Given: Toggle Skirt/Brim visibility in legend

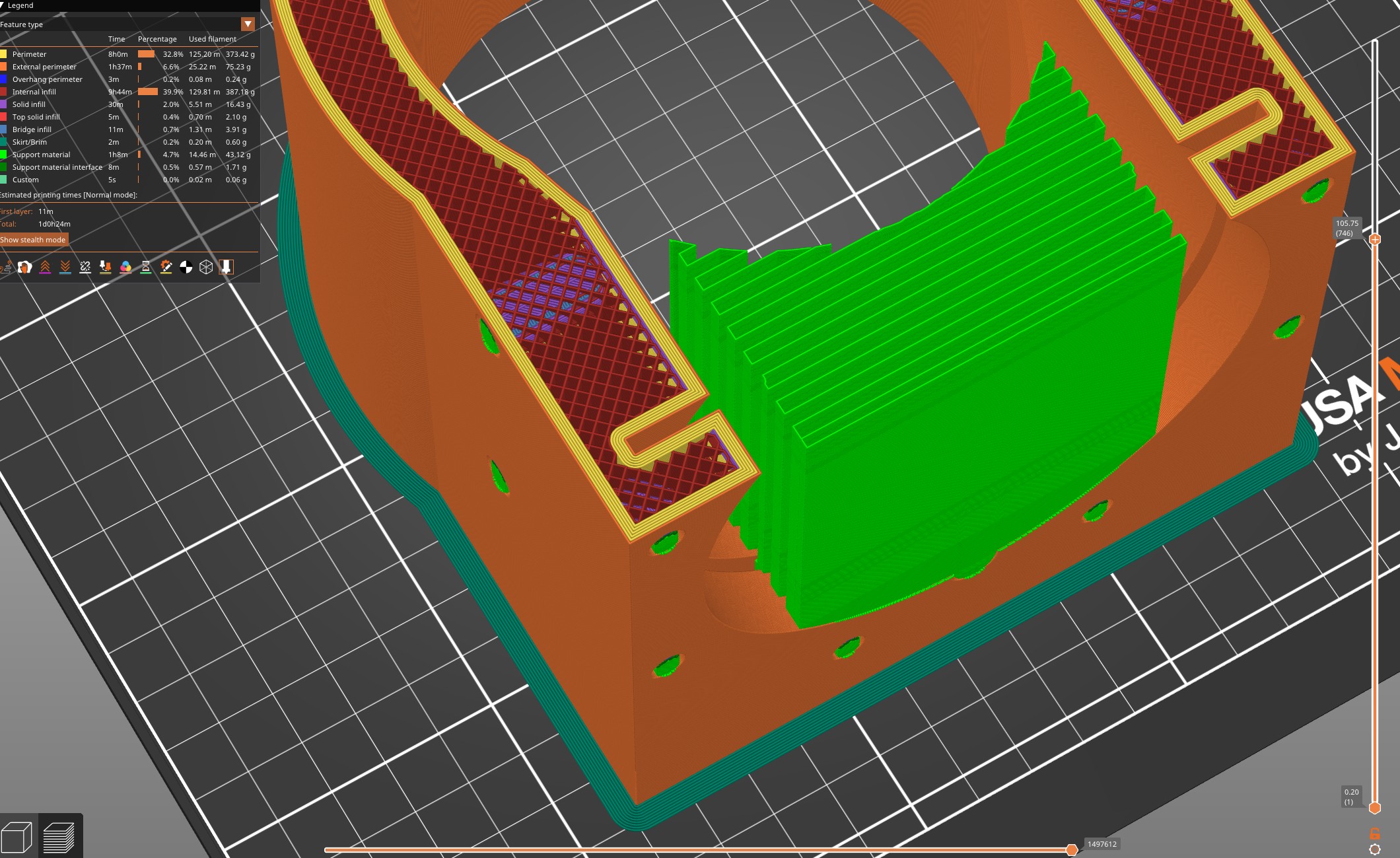Looking at the screenshot, I should click(x=127, y=142).
